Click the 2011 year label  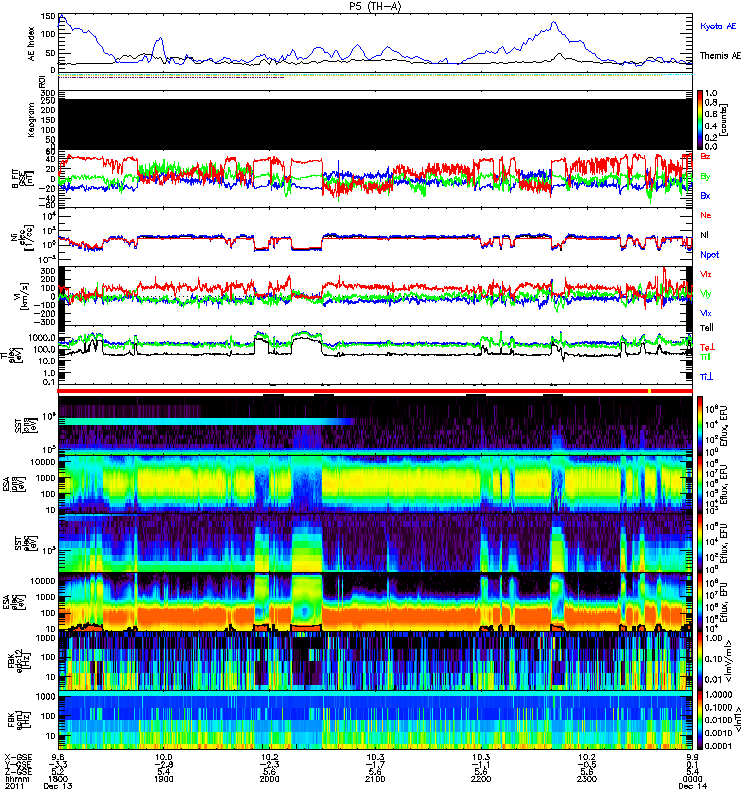click(14, 786)
